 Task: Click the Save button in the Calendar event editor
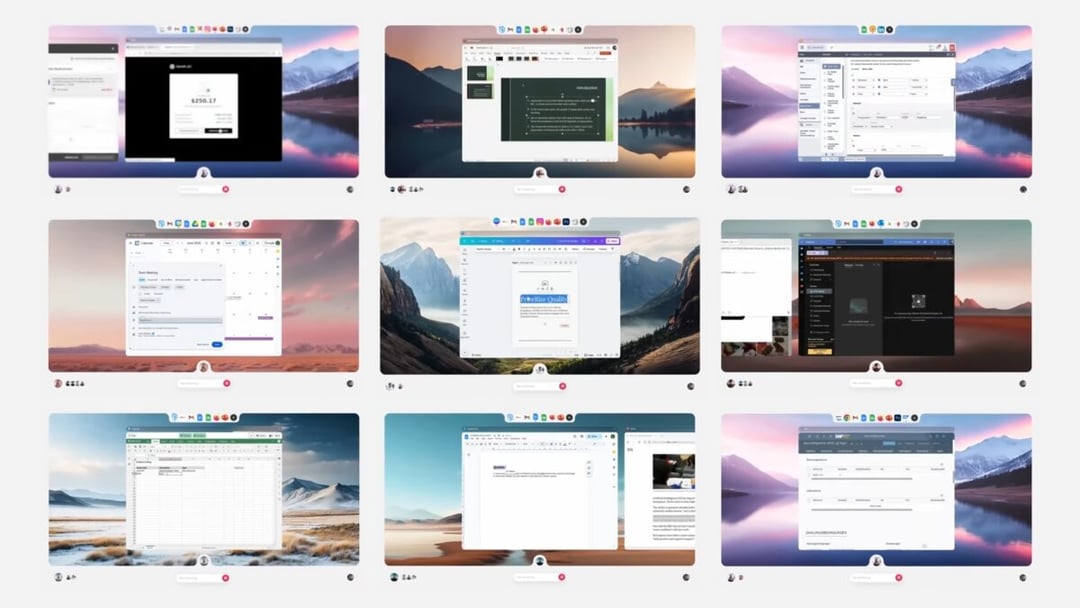[218, 344]
